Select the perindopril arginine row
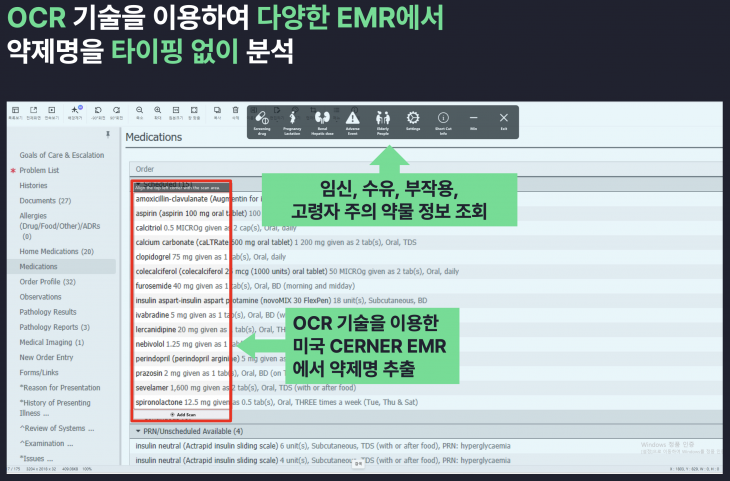This screenshot has width=730, height=481. pyautogui.click(x=426, y=359)
